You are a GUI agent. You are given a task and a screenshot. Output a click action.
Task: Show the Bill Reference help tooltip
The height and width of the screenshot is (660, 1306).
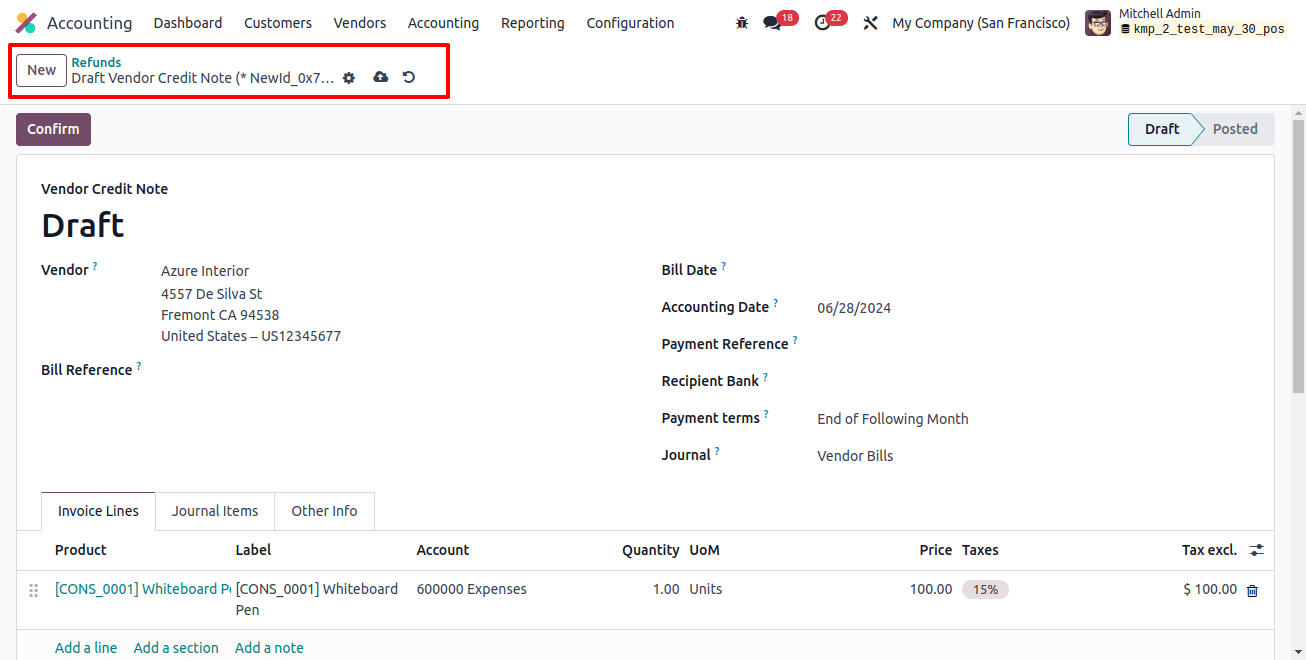pos(139,366)
